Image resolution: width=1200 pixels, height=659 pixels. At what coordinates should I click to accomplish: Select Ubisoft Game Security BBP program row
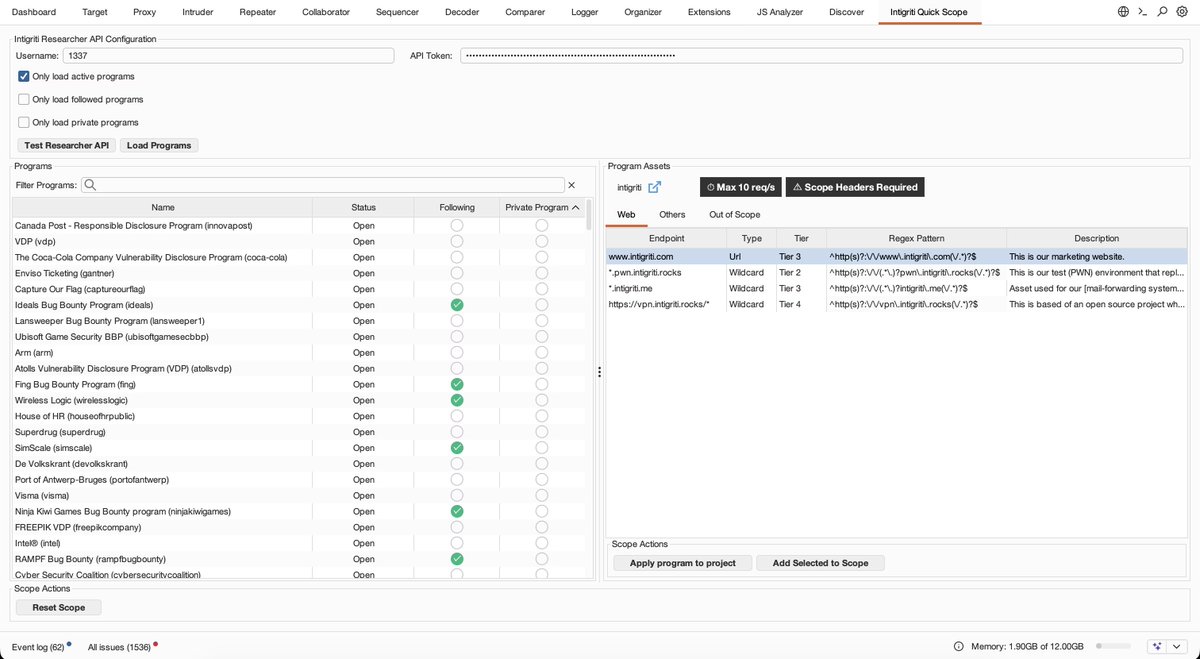point(300,336)
